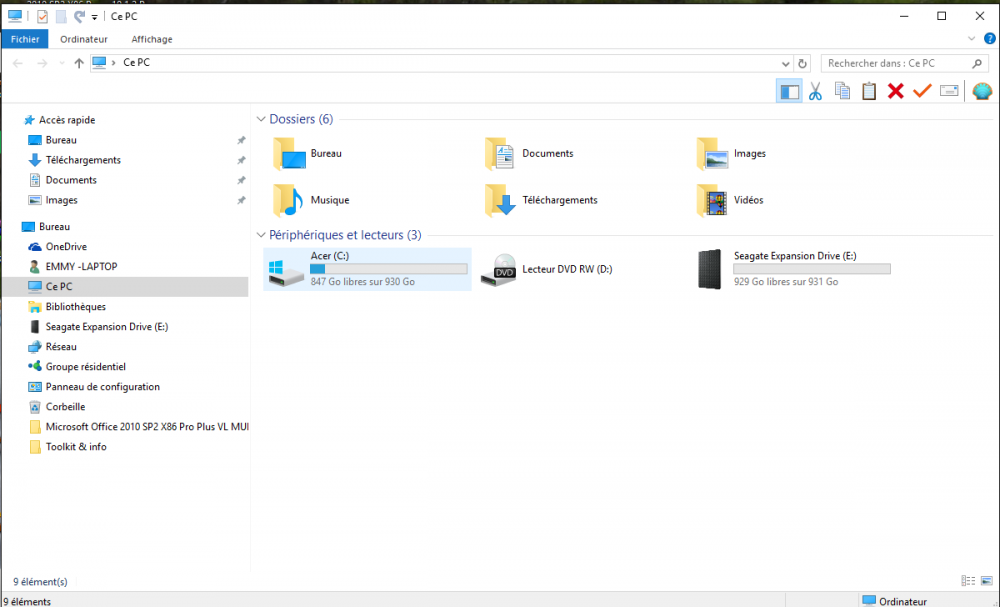Select the Documents folder in Dossiers
This screenshot has height=607, width=1000.
pyautogui.click(x=529, y=154)
